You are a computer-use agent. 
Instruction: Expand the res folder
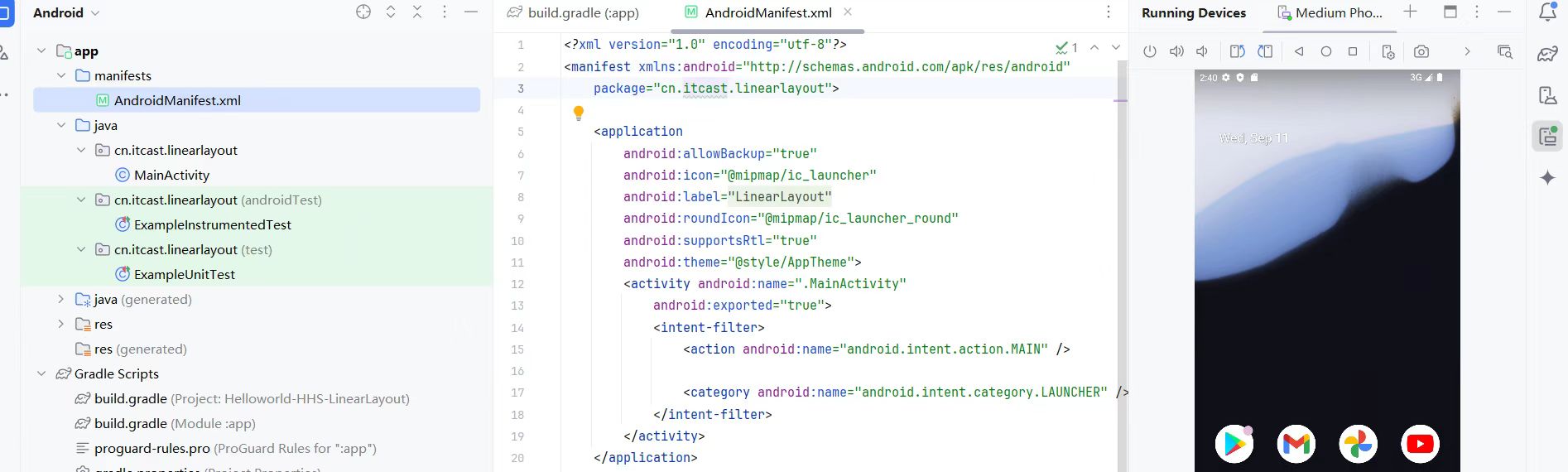[x=61, y=324]
